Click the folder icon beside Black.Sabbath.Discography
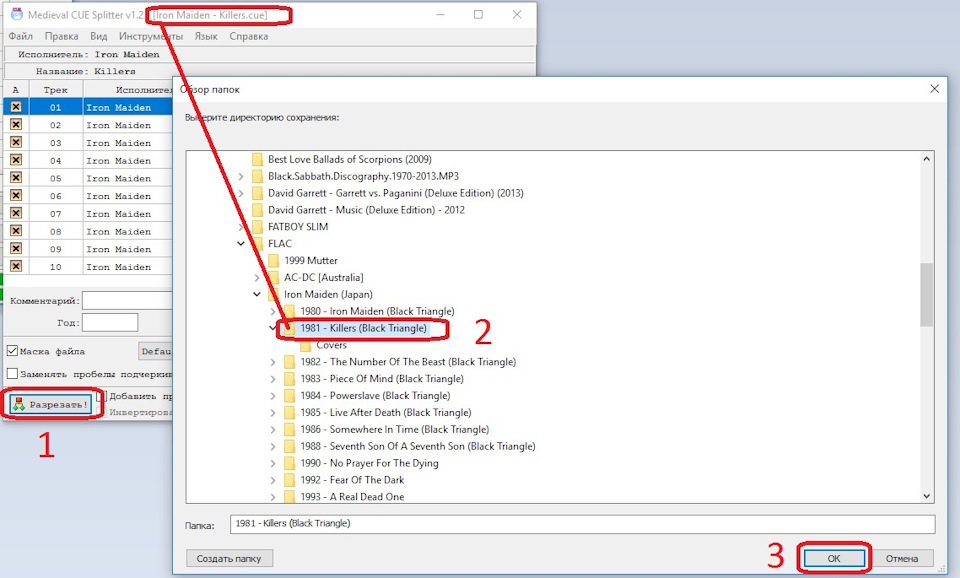 258,176
